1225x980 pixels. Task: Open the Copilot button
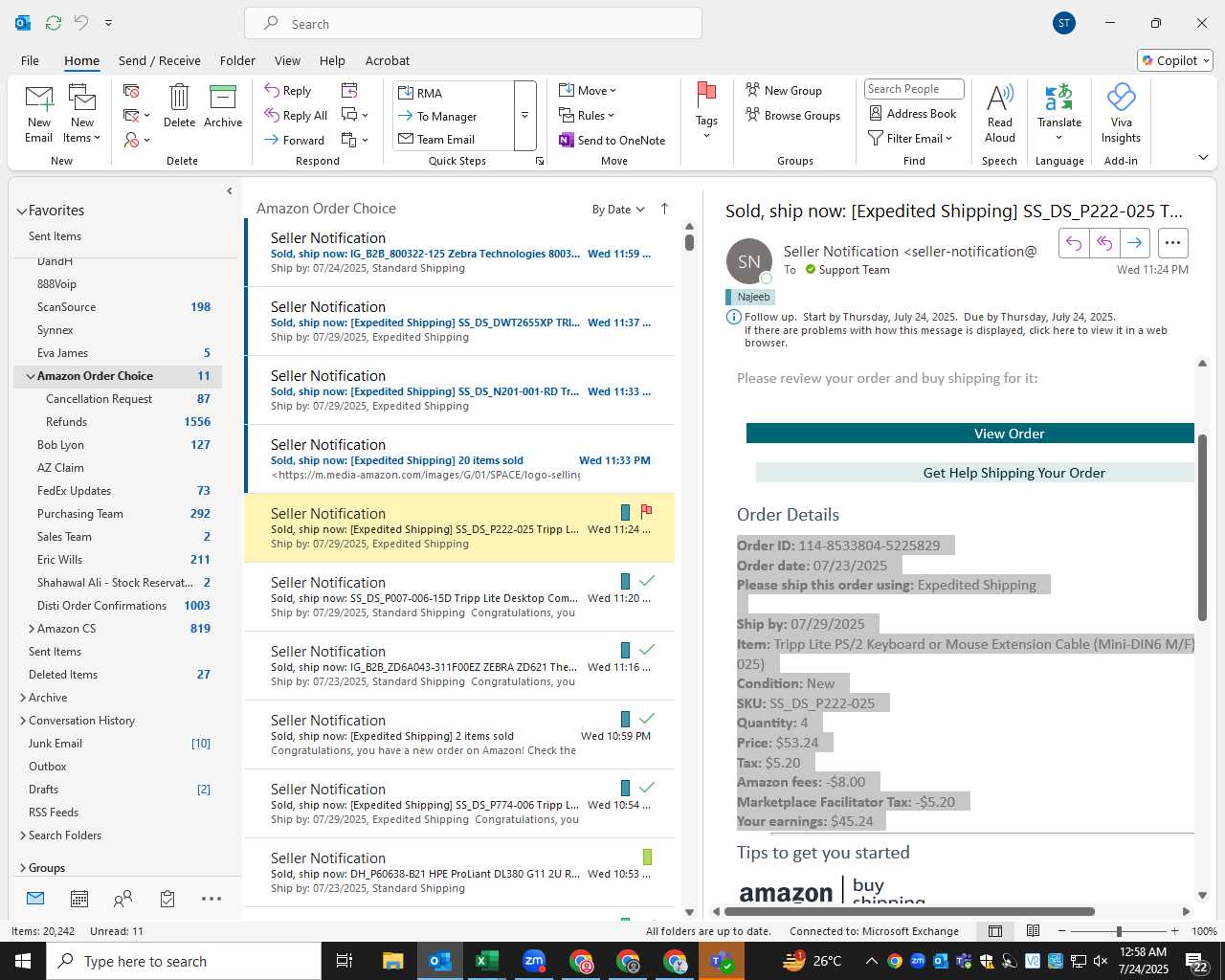tap(1175, 60)
